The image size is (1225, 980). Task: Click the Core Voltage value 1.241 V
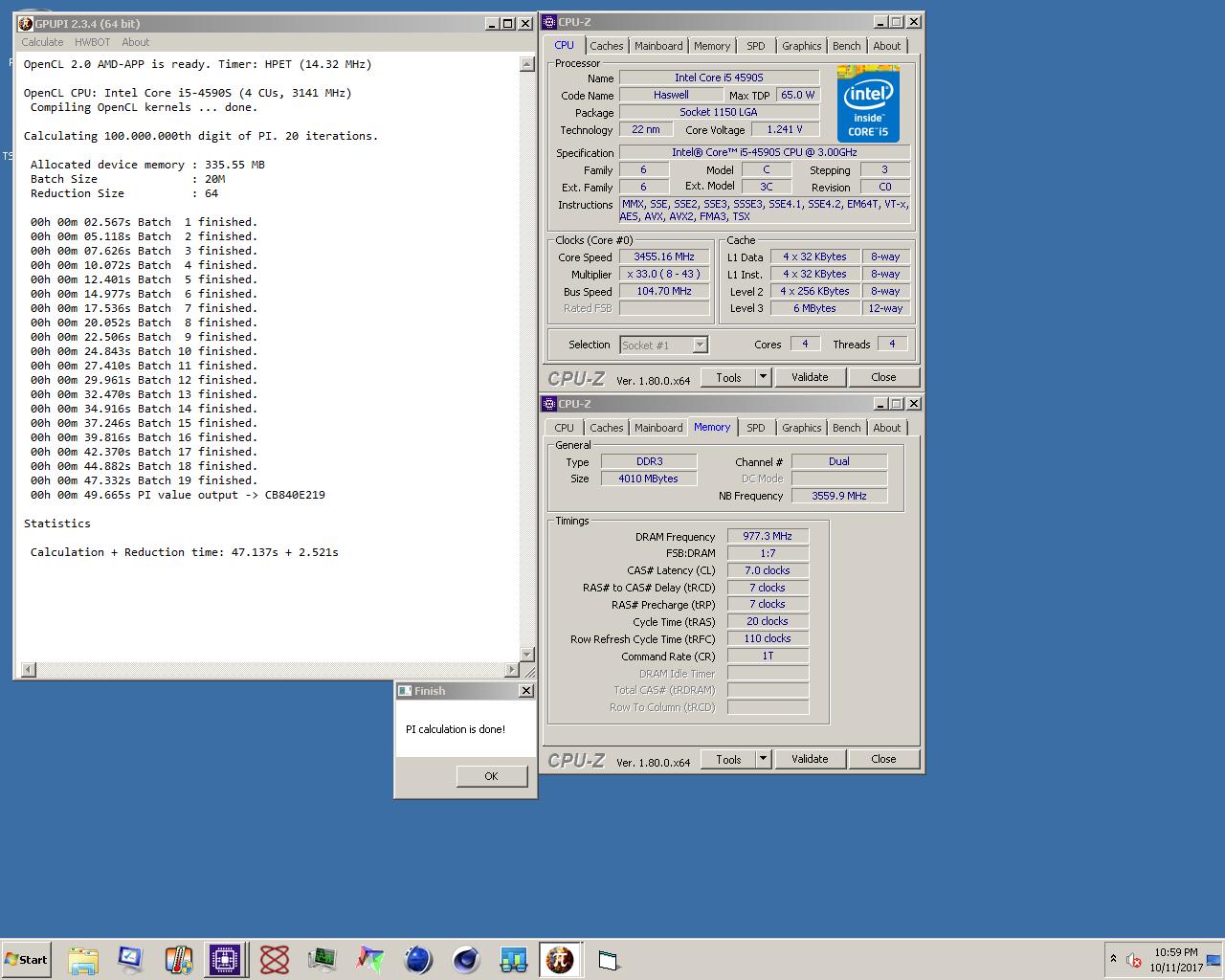[x=785, y=129]
